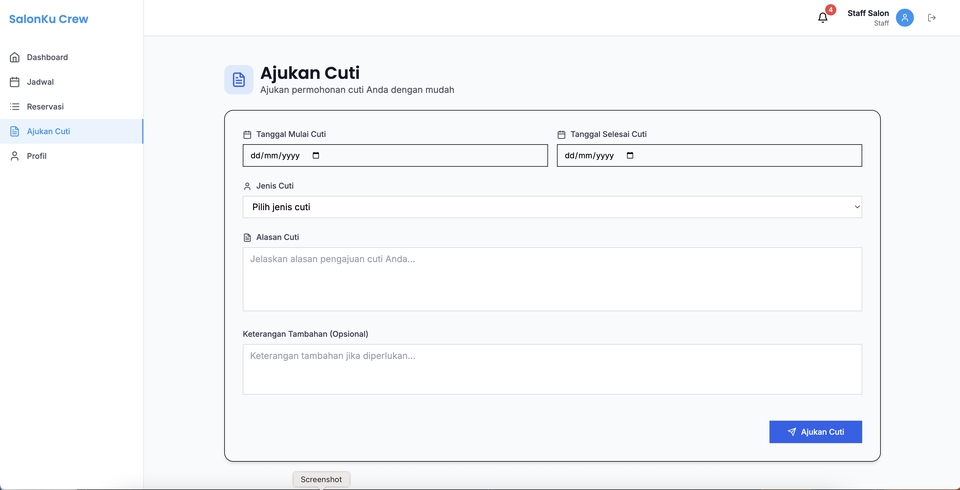
Task: Click the notification bell icon
Action: pyautogui.click(x=823, y=18)
